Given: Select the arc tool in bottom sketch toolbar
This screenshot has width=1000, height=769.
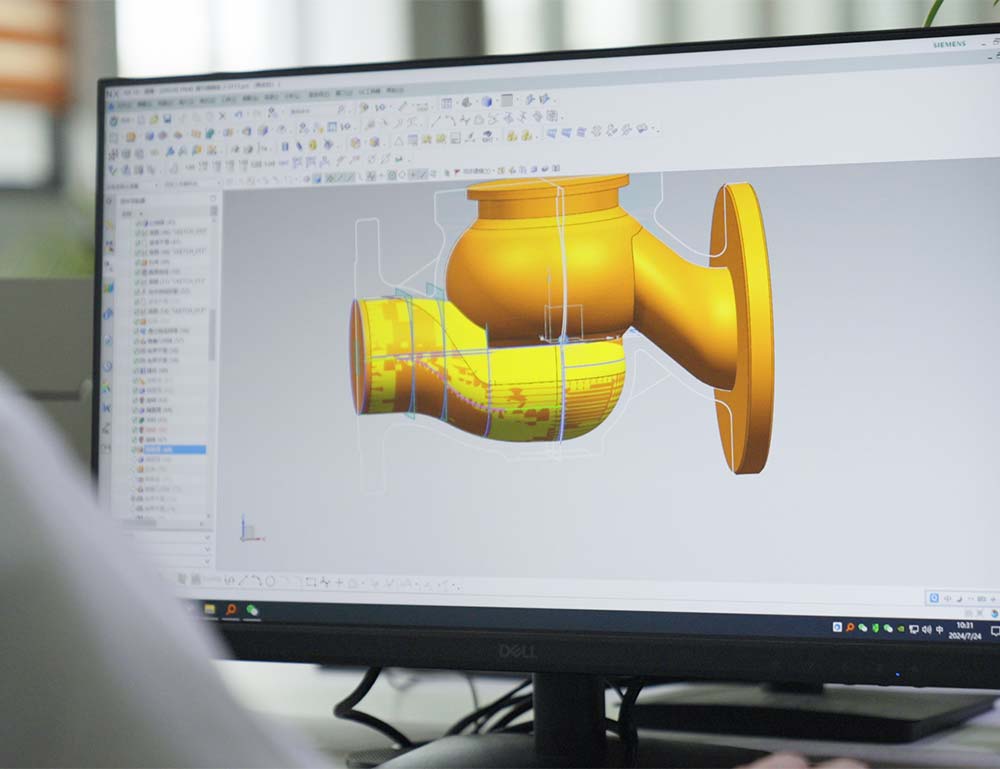Looking at the screenshot, I should 257,580.
